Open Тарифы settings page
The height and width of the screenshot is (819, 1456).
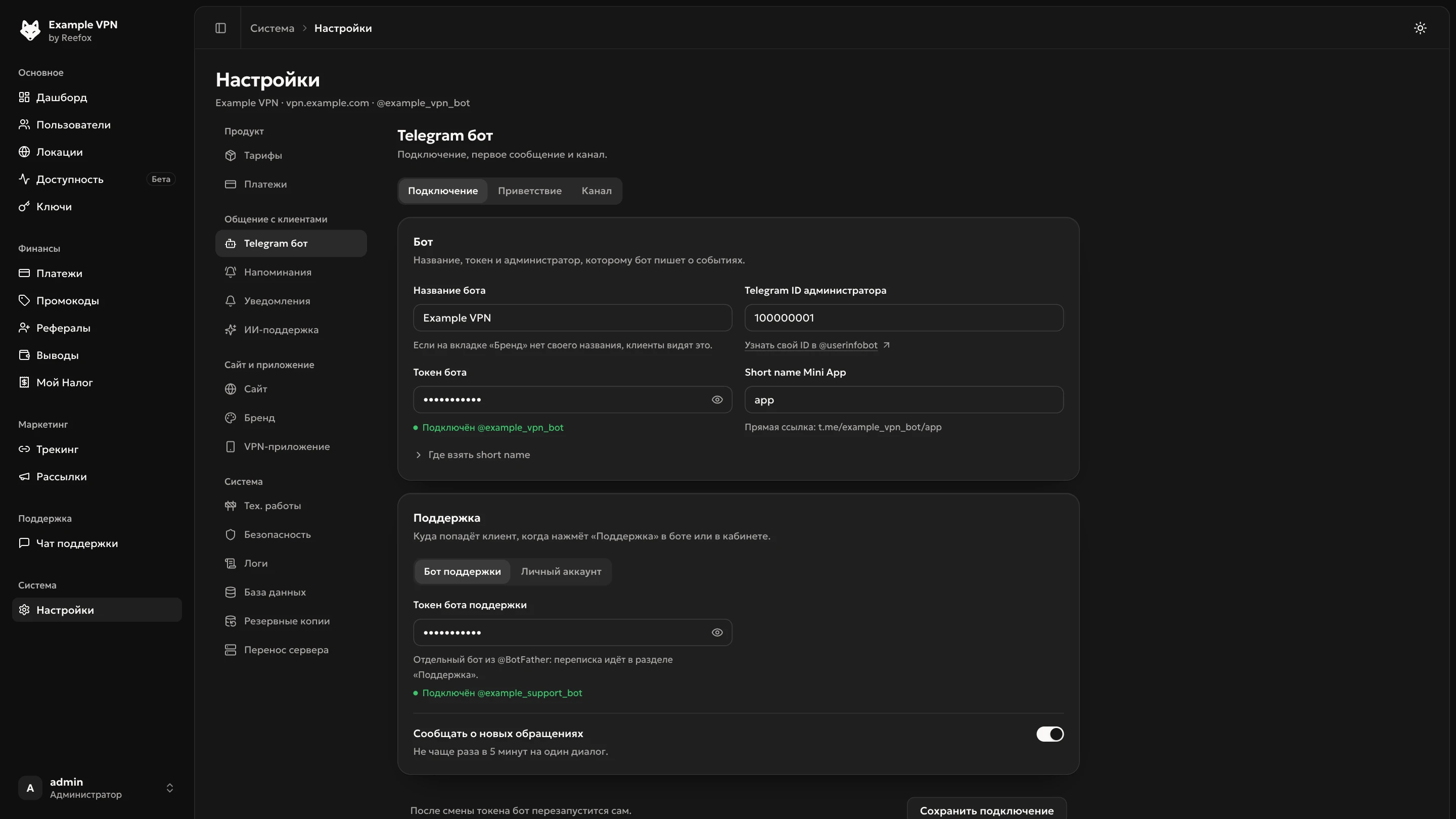coord(291,155)
